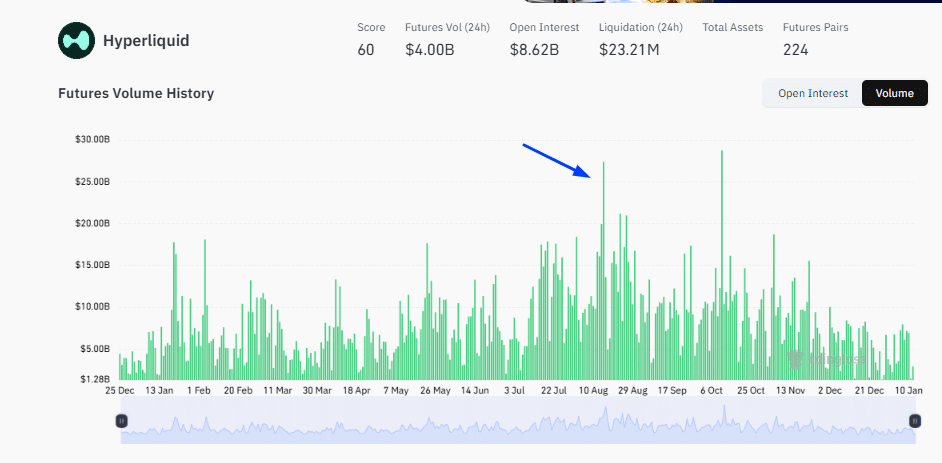This screenshot has width=942, height=463.
Task: Click the Futures Volume History heading
Action: [x=136, y=93]
